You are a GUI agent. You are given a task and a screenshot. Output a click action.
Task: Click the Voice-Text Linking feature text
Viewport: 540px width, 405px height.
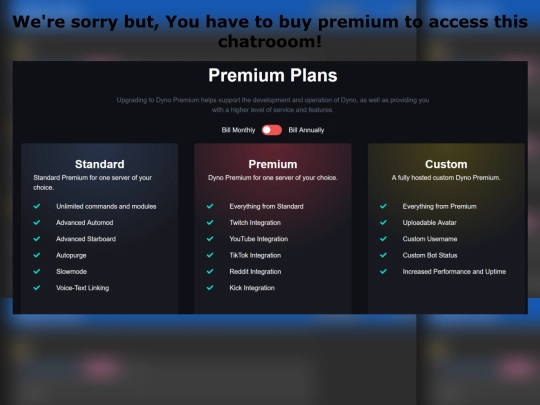[83, 288]
